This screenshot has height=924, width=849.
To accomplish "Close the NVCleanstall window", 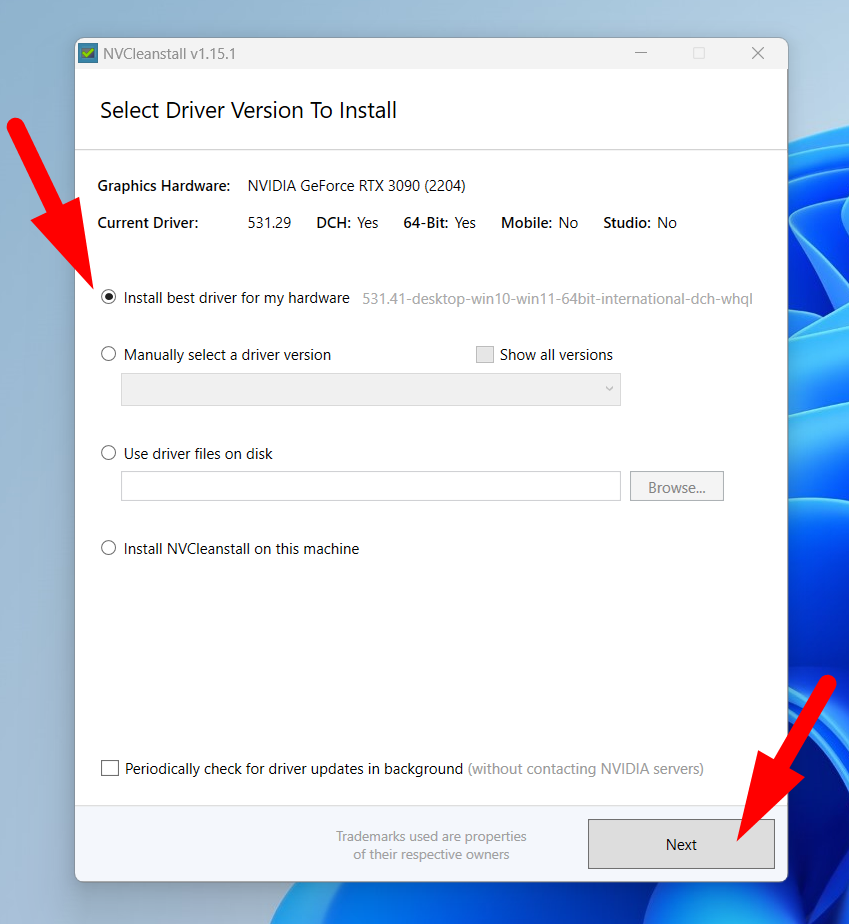I will click(x=758, y=53).
